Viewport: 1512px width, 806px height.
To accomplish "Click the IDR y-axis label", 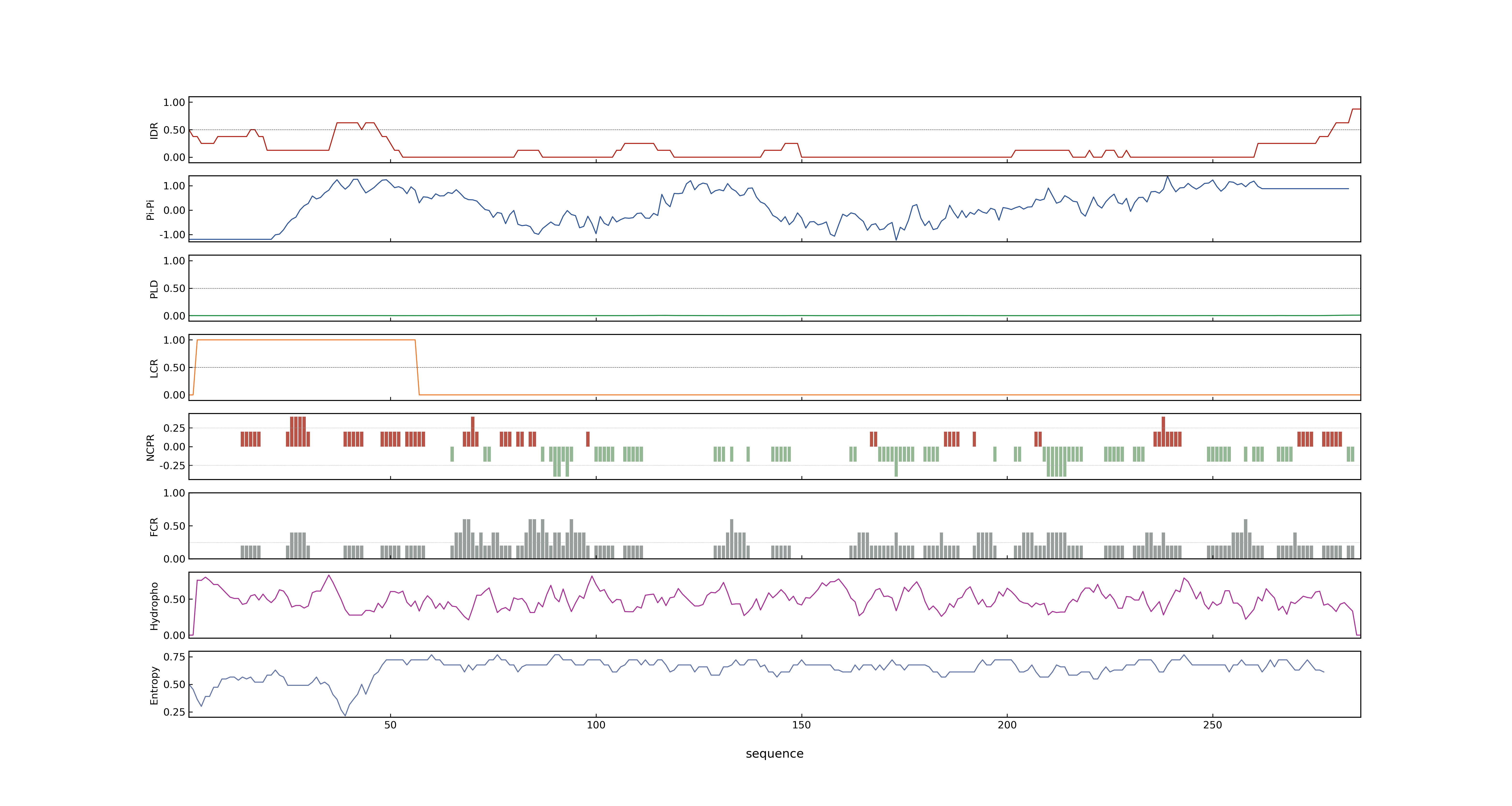I will pos(154,130).
